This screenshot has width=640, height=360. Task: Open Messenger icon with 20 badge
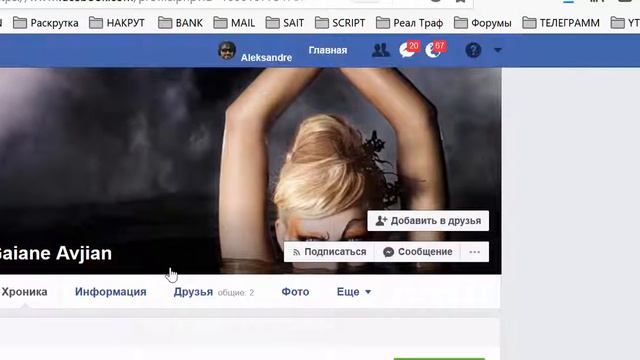pyautogui.click(x=409, y=50)
